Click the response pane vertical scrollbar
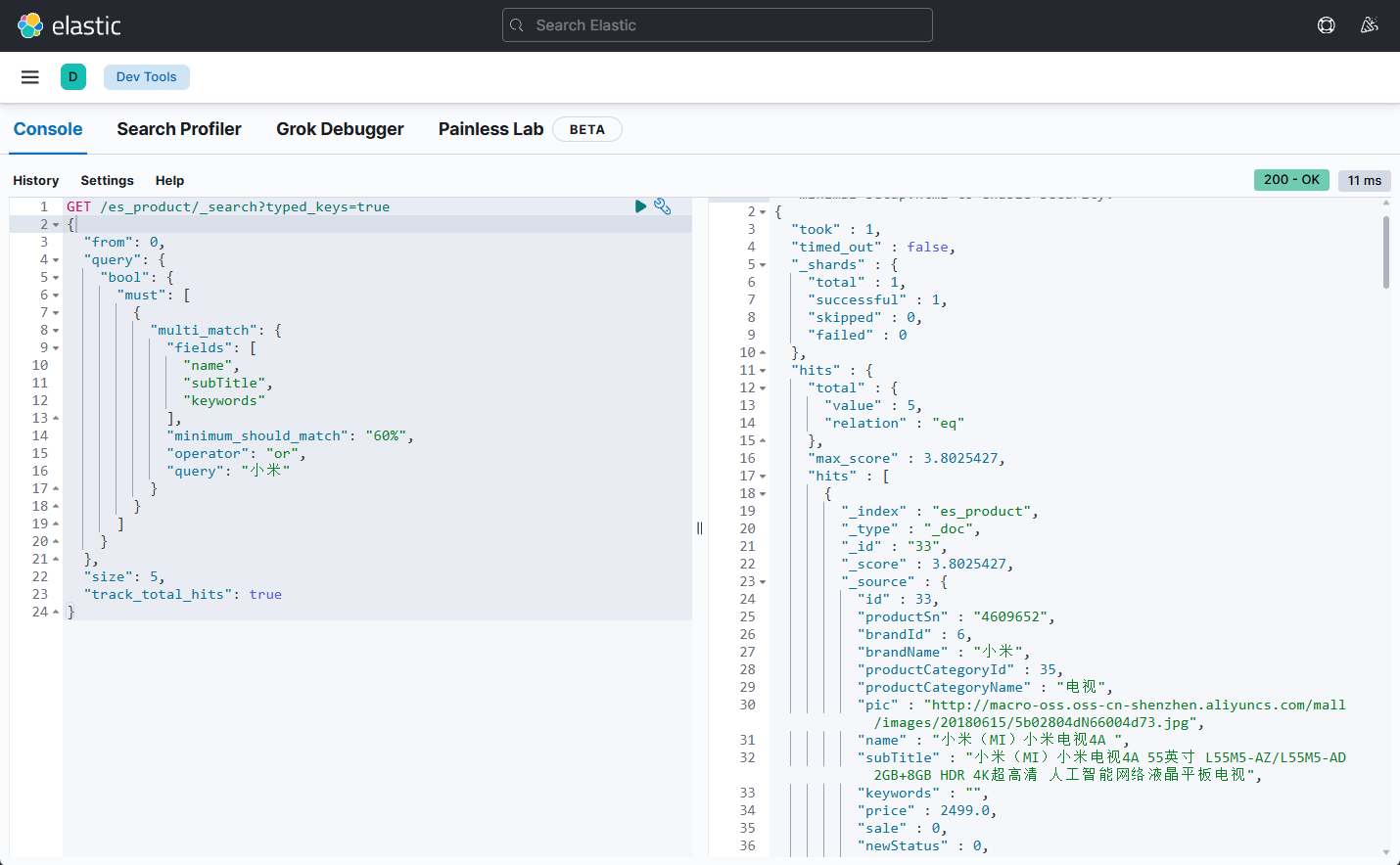 (x=1385, y=252)
